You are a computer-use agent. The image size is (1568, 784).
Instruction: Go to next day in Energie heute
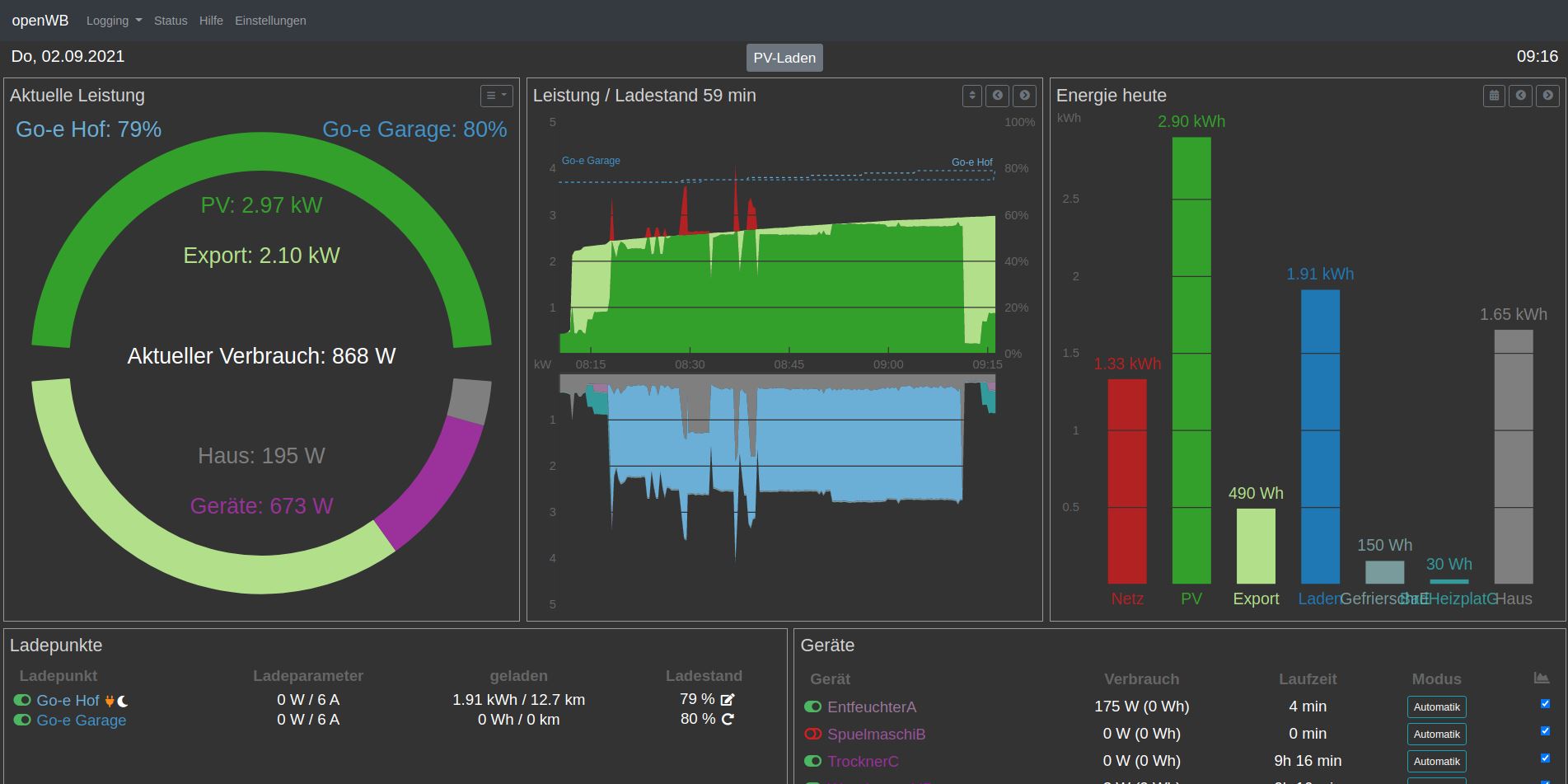[x=1548, y=96]
